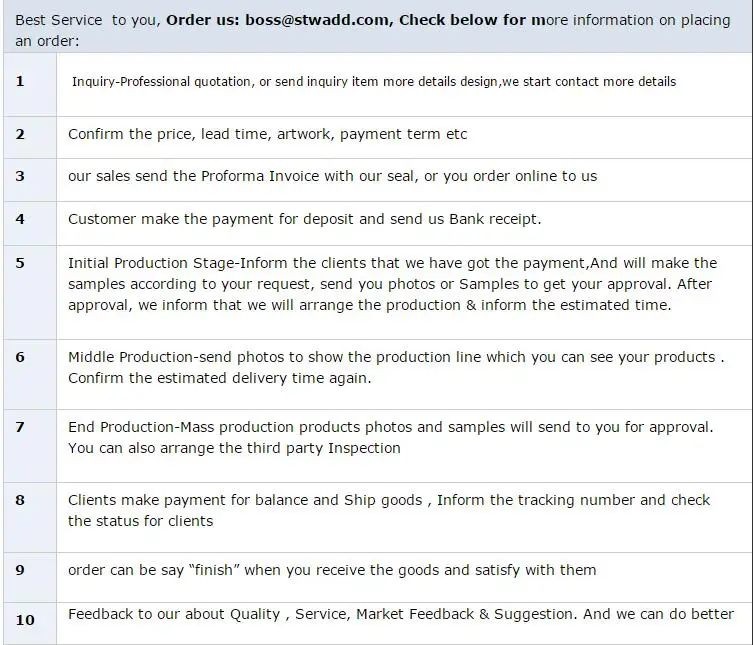Click step number 2 cell
The image size is (754, 645).
[x=30, y=138]
